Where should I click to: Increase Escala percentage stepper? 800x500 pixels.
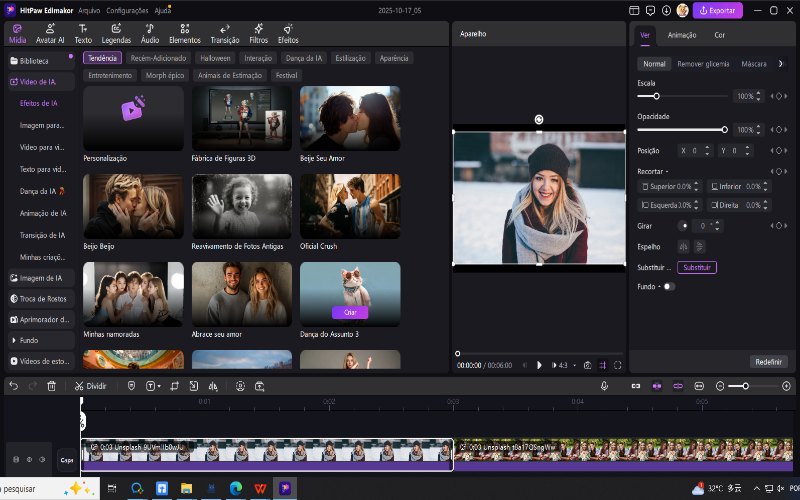point(758,93)
